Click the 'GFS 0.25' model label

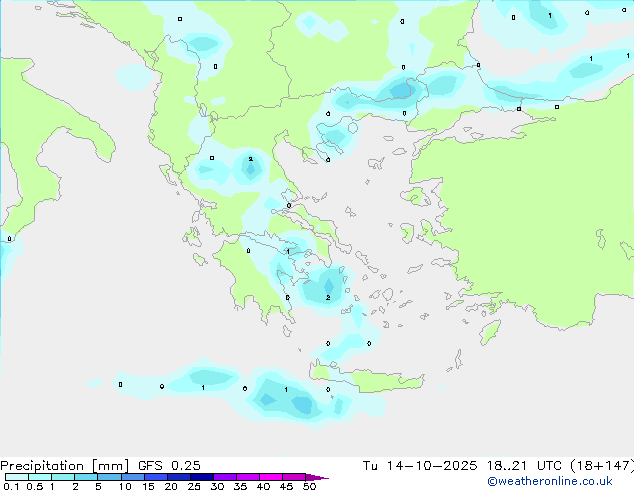tap(169, 466)
